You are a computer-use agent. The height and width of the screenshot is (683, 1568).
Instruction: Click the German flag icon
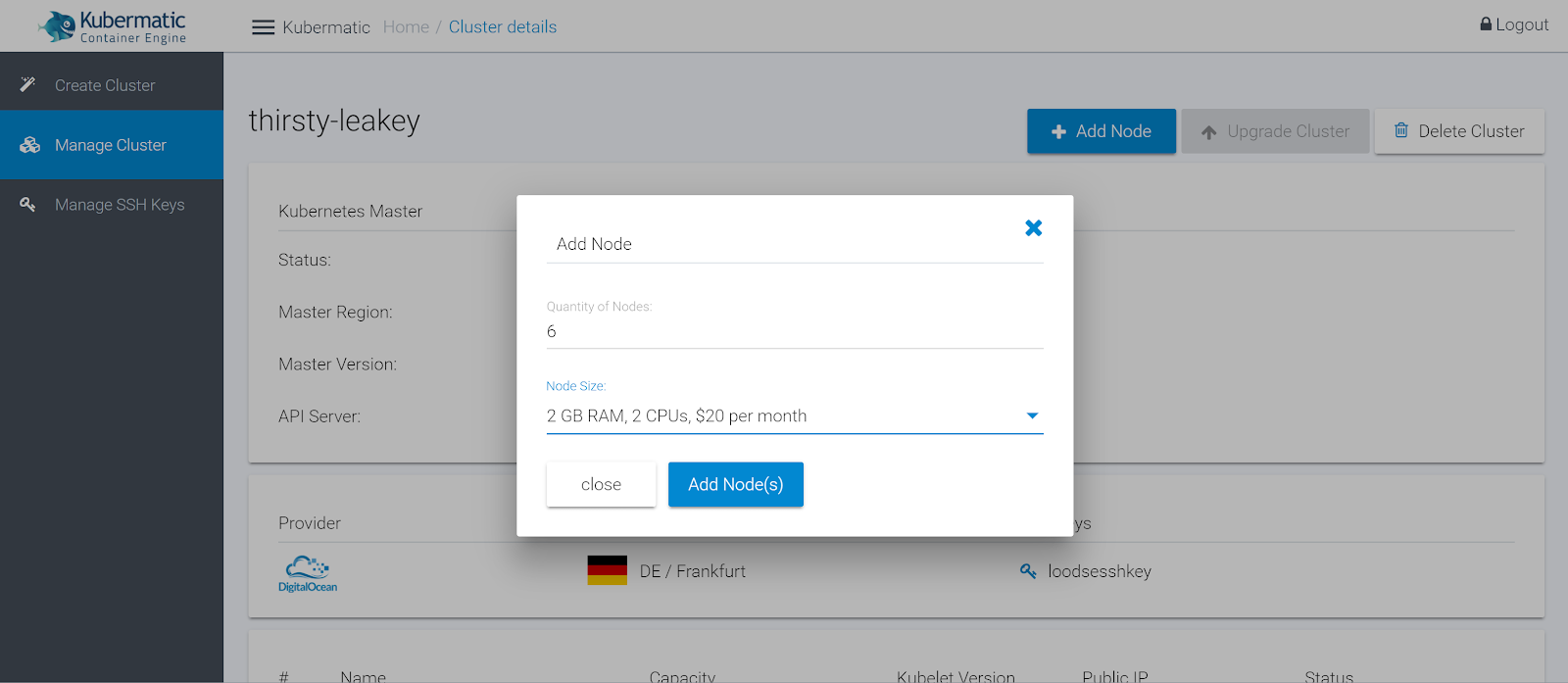coord(607,570)
